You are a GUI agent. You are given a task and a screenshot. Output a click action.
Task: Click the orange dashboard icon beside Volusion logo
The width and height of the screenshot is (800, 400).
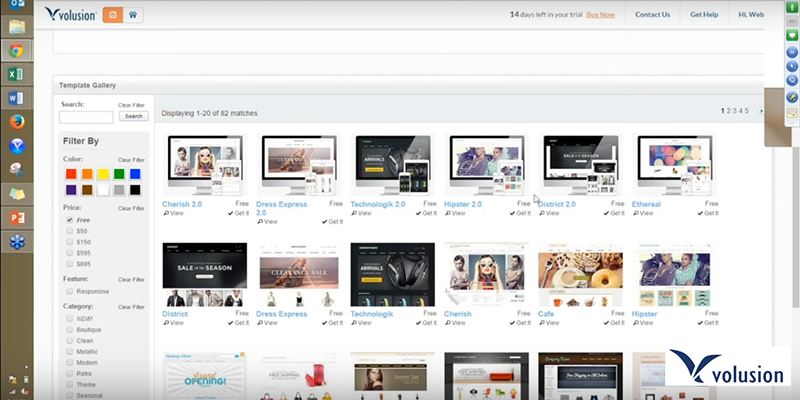coord(112,15)
